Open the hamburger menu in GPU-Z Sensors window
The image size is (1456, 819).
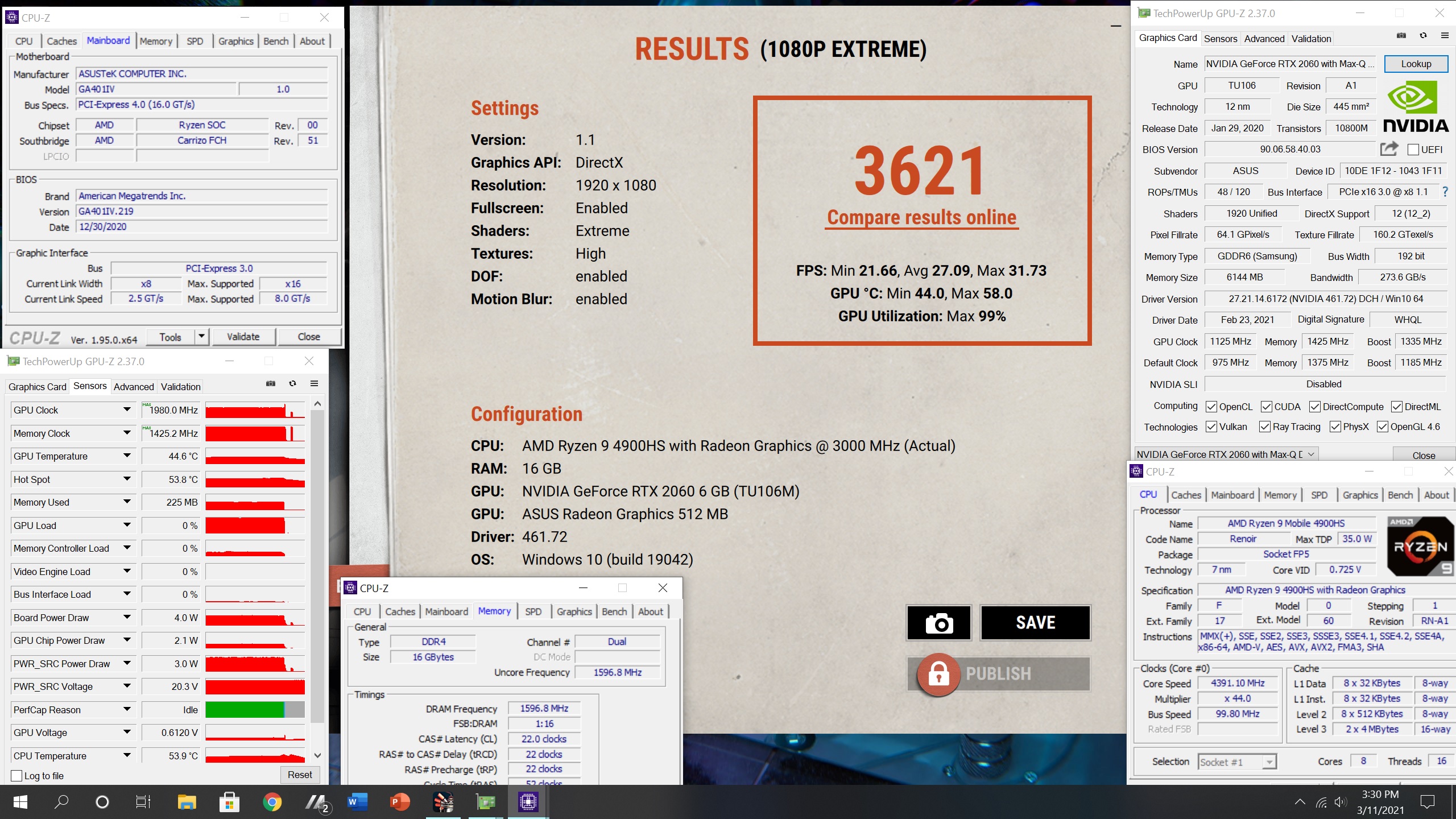click(x=314, y=383)
